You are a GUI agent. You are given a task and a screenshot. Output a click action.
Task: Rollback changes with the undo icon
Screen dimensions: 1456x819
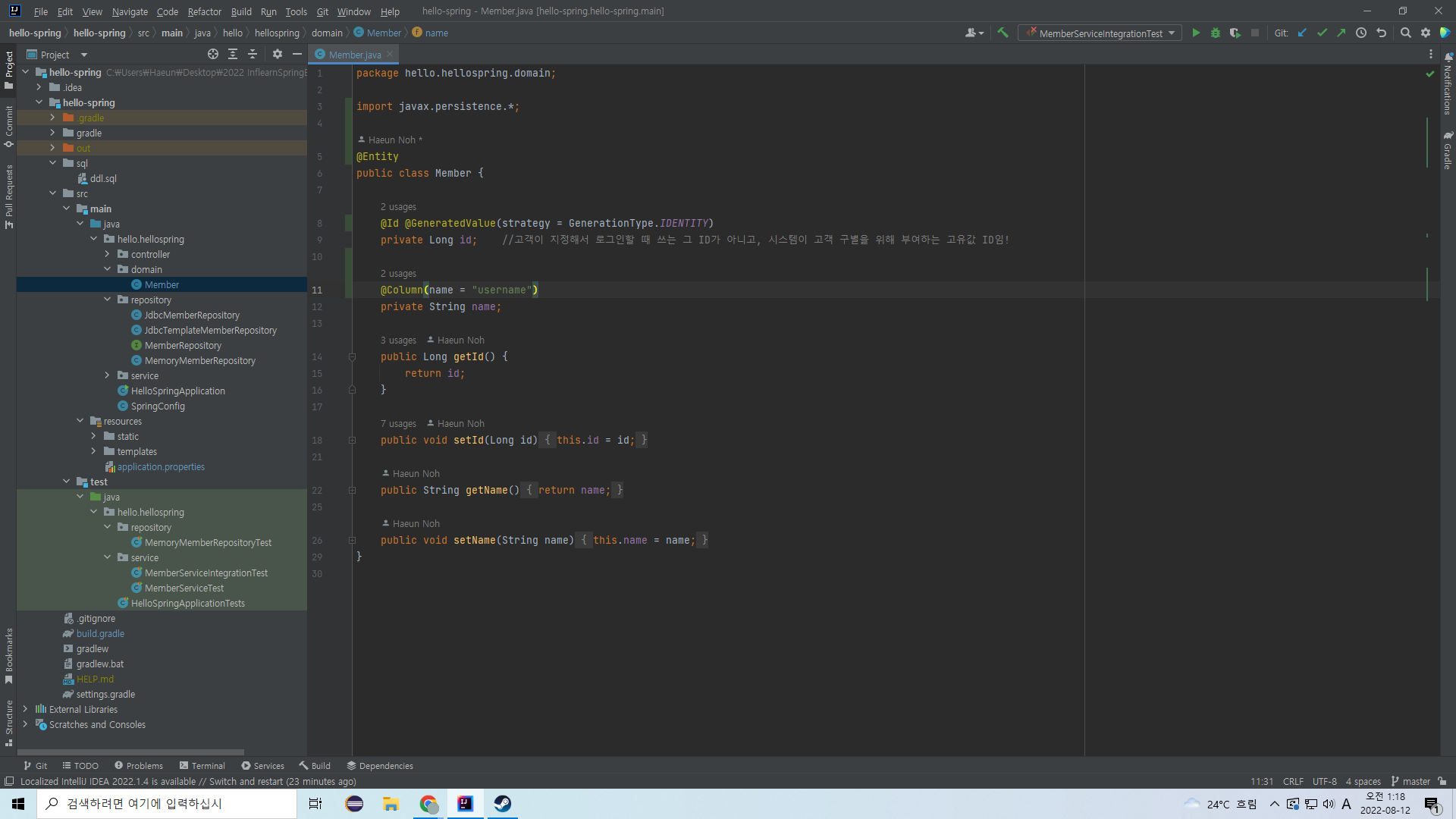tap(1381, 33)
